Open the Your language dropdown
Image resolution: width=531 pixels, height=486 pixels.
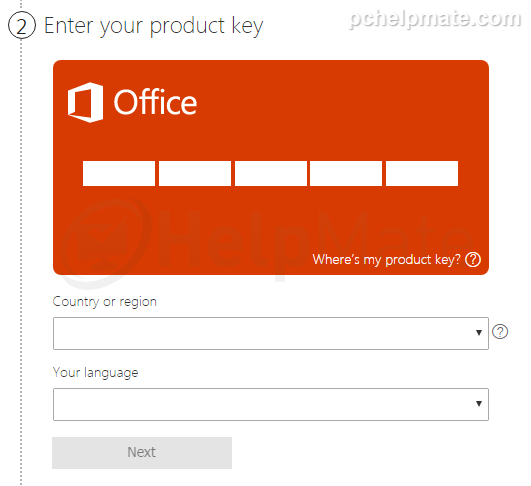(271, 404)
